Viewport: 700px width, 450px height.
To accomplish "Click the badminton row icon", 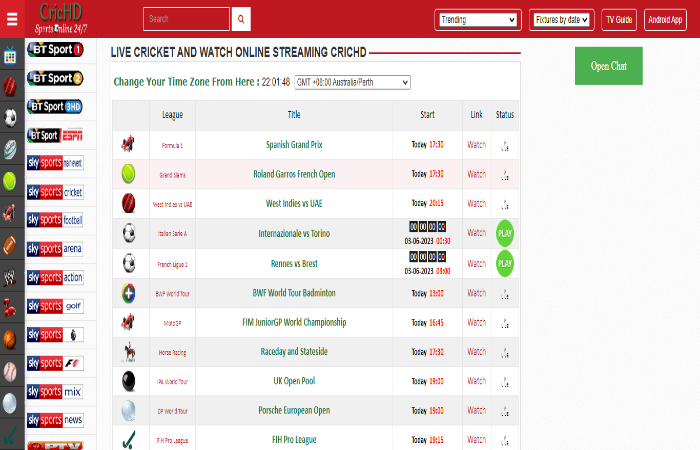I will pyautogui.click(x=129, y=293).
